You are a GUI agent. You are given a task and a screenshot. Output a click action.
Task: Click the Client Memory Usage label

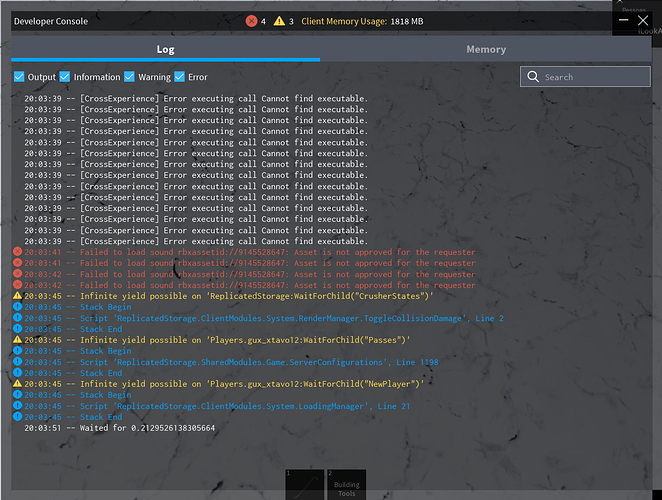(x=349, y=21)
